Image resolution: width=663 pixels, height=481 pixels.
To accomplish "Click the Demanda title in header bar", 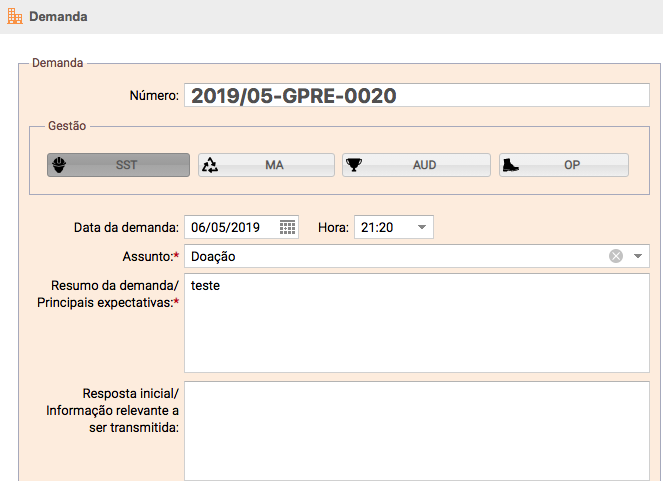I will [x=58, y=16].
